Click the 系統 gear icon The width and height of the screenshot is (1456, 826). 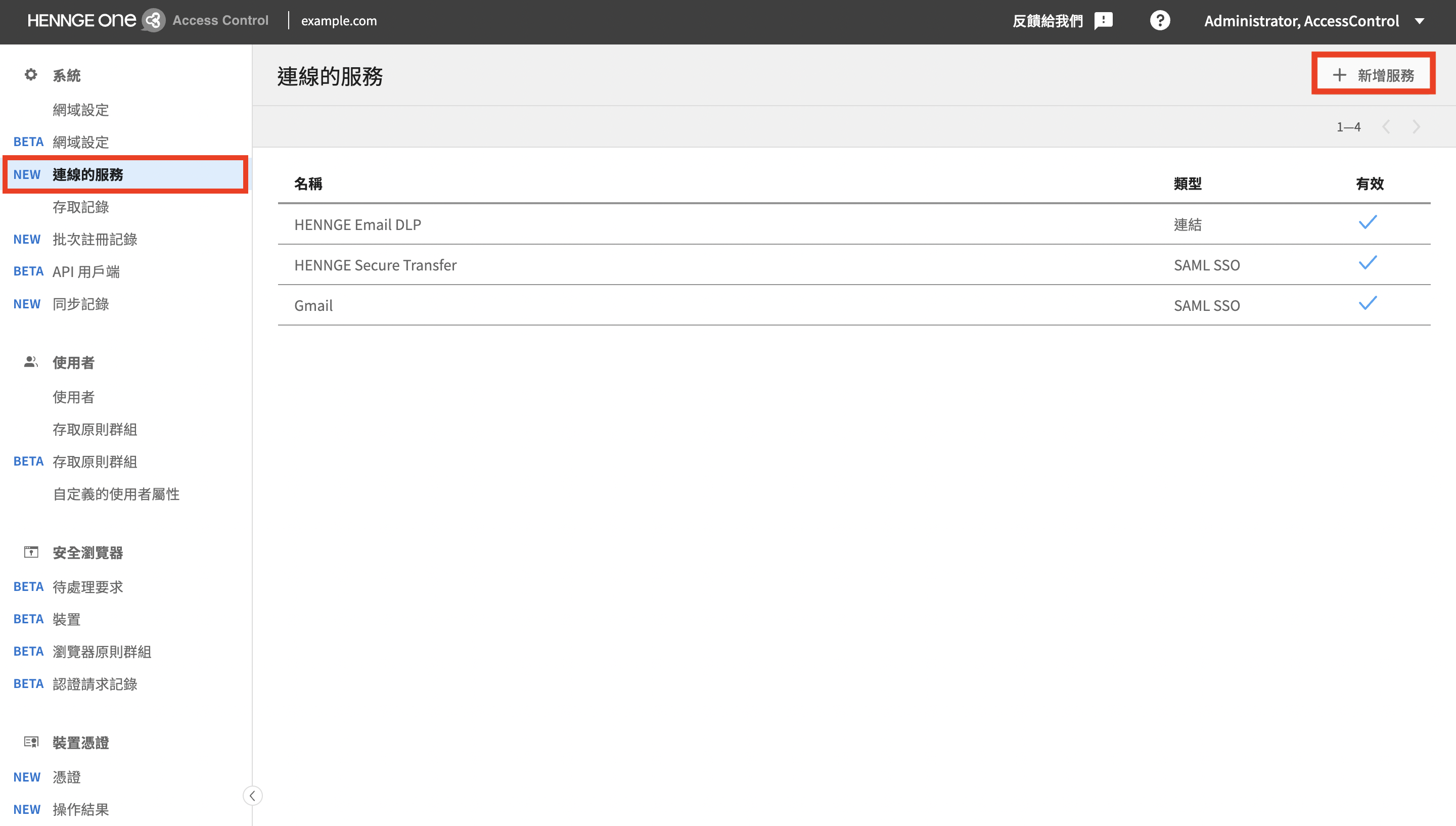coord(31,75)
